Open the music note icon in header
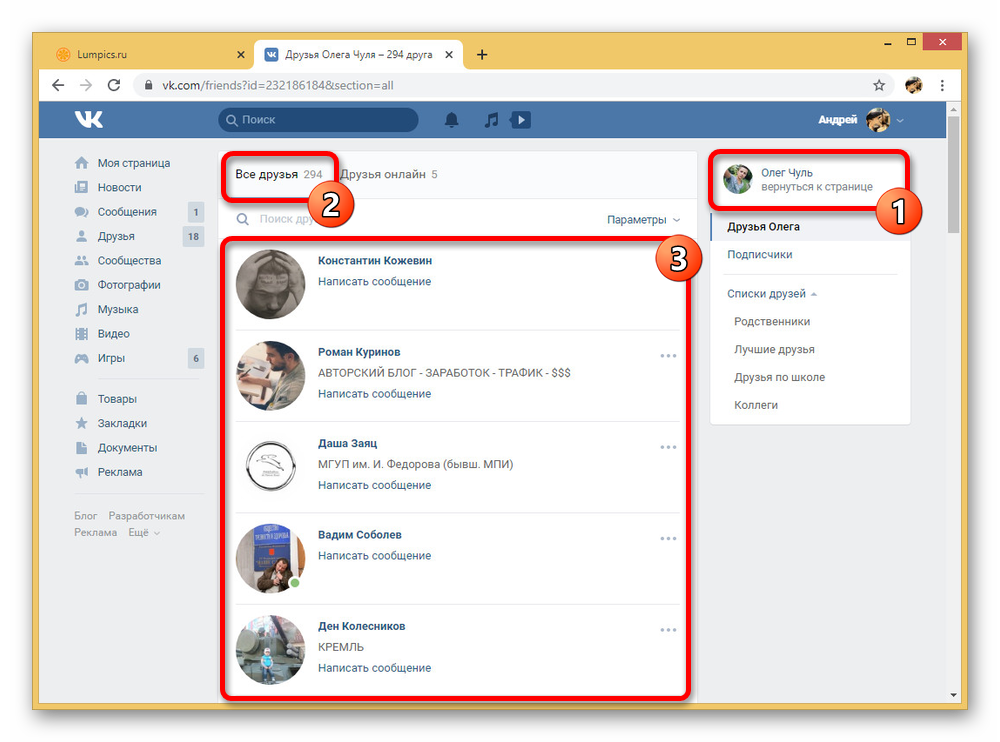 click(x=490, y=120)
